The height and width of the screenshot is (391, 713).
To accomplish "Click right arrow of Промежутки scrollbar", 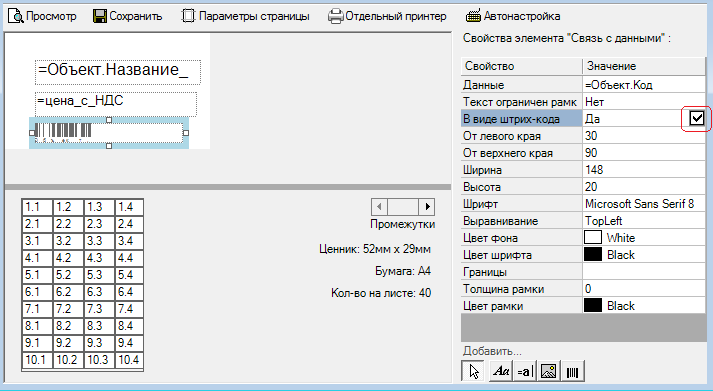I will coord(427,207).
